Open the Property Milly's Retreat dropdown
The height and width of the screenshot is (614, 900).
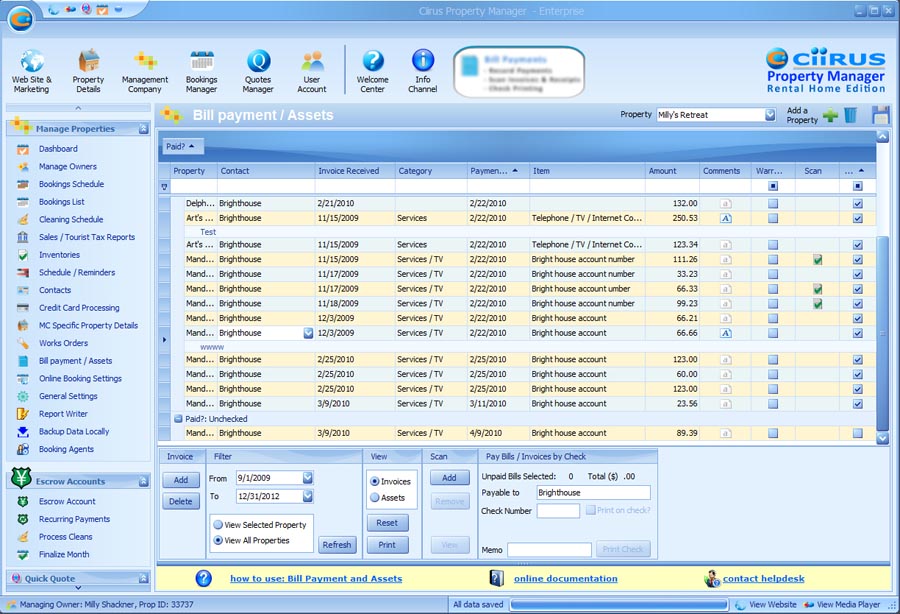[770, 115]
